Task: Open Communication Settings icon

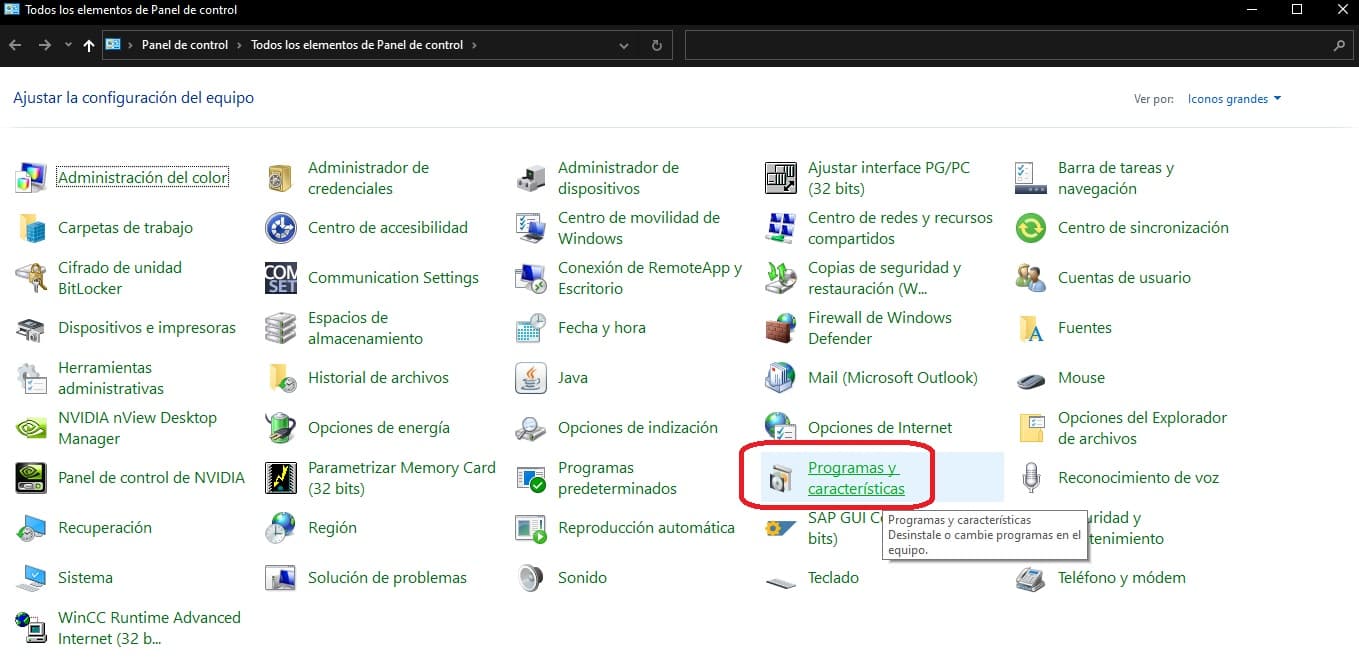Action: (281, 278)
